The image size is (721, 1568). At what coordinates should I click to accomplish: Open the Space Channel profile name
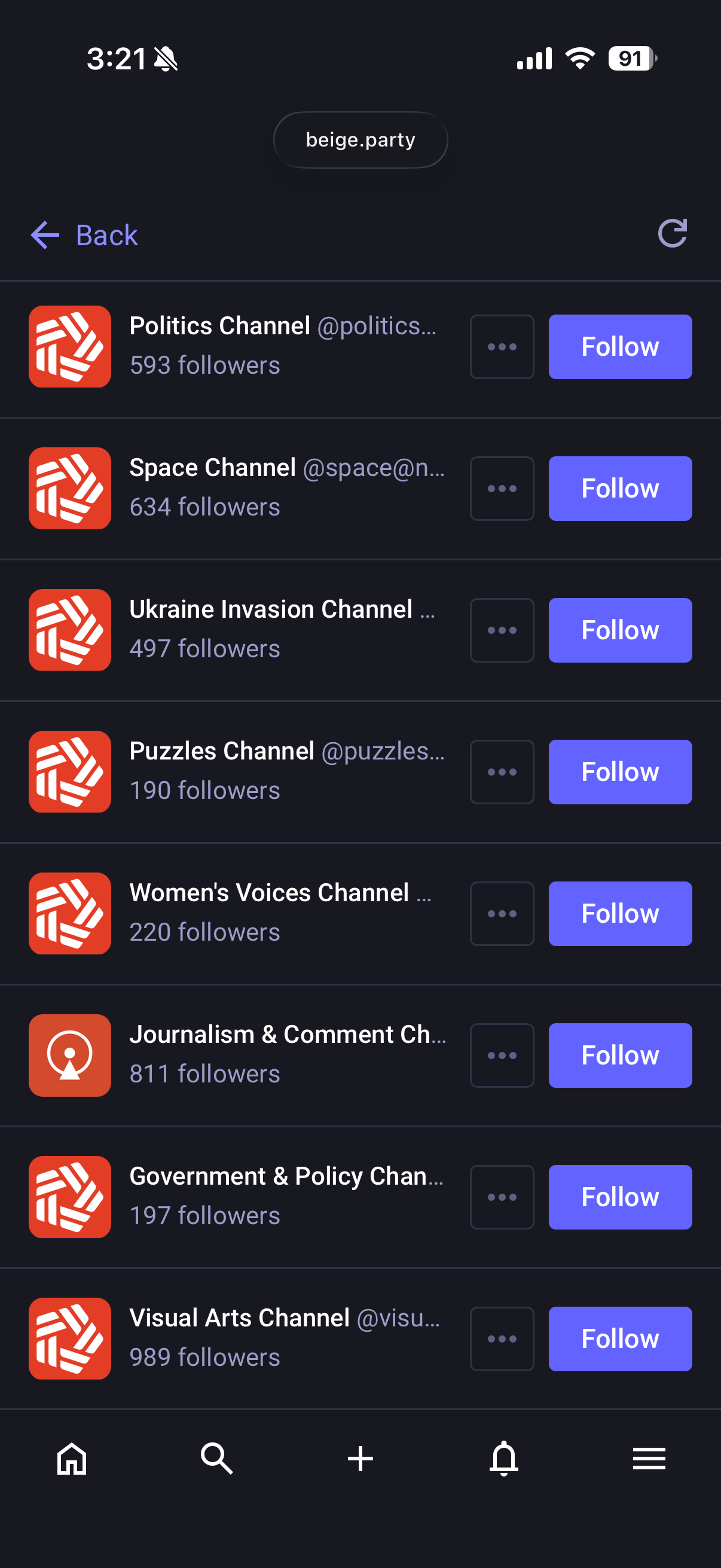213,468
